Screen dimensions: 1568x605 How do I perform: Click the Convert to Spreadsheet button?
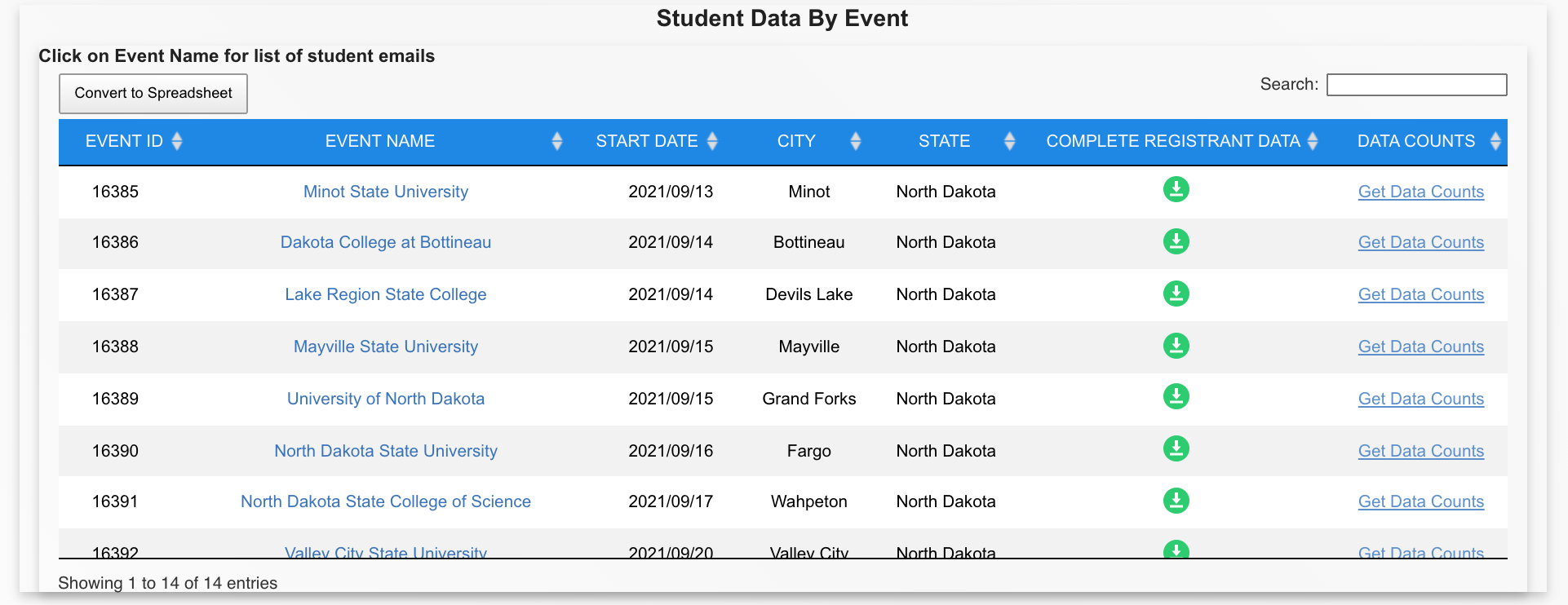(153, 94)
